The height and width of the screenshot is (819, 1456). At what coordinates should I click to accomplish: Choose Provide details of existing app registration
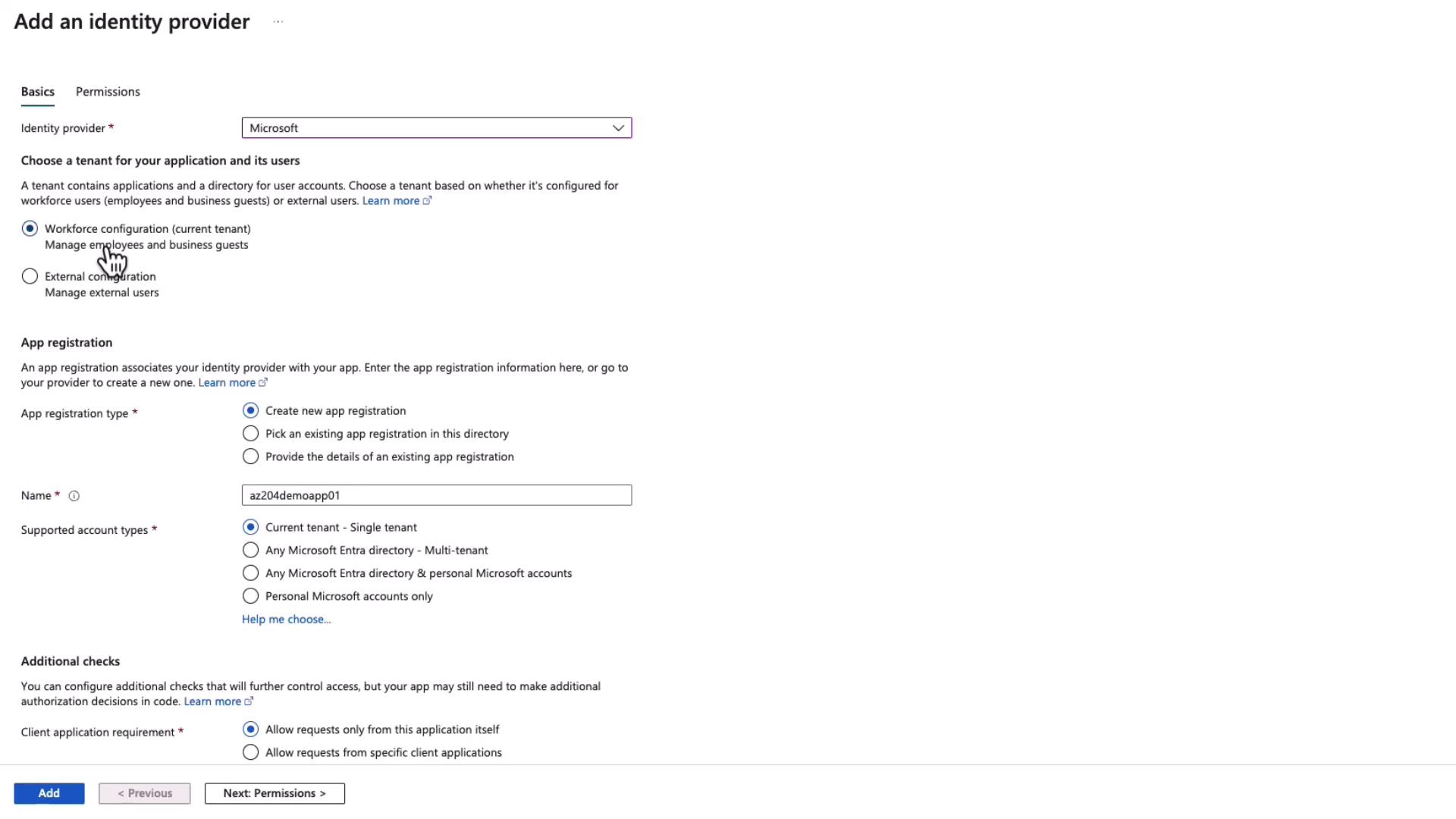250,457
